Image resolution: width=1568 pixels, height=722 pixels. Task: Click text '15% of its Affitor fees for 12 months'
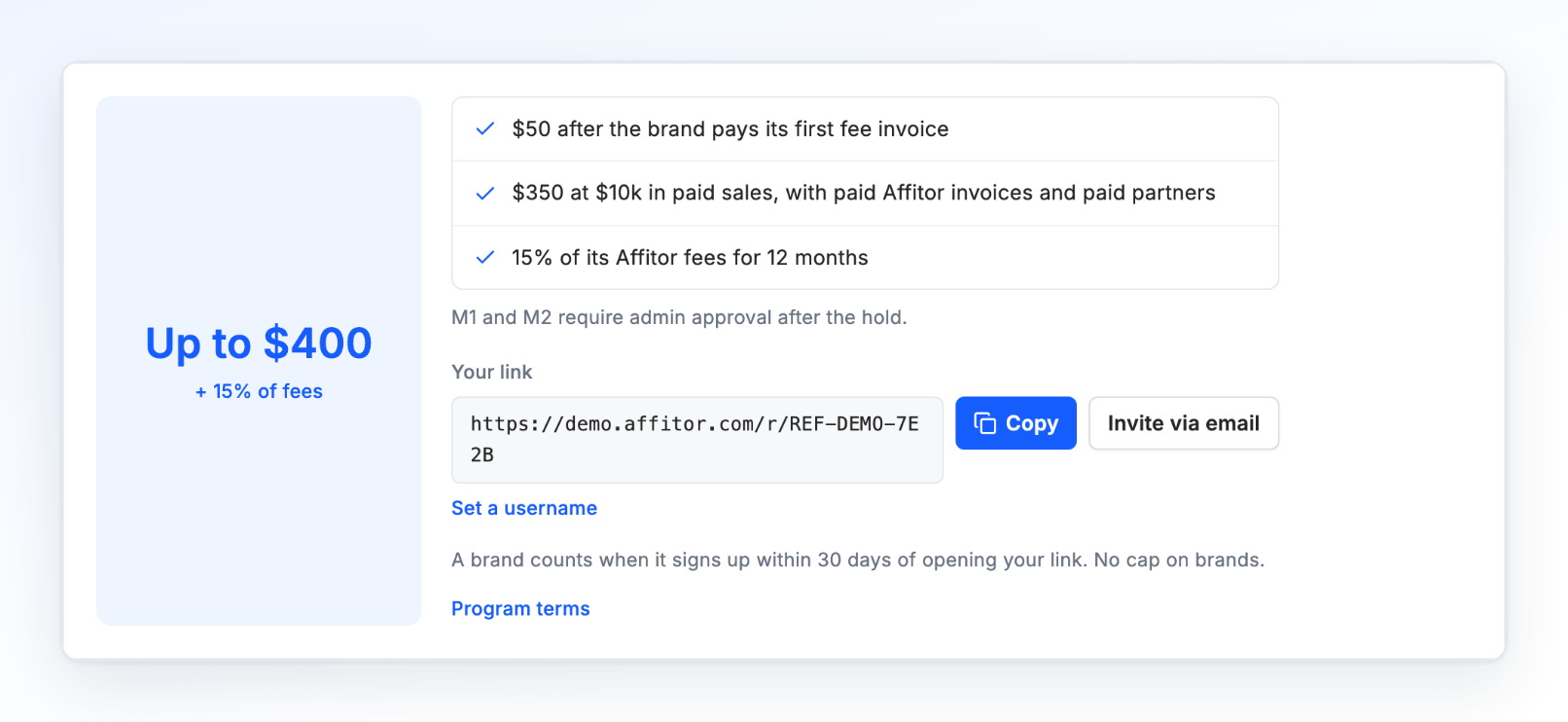690,258
